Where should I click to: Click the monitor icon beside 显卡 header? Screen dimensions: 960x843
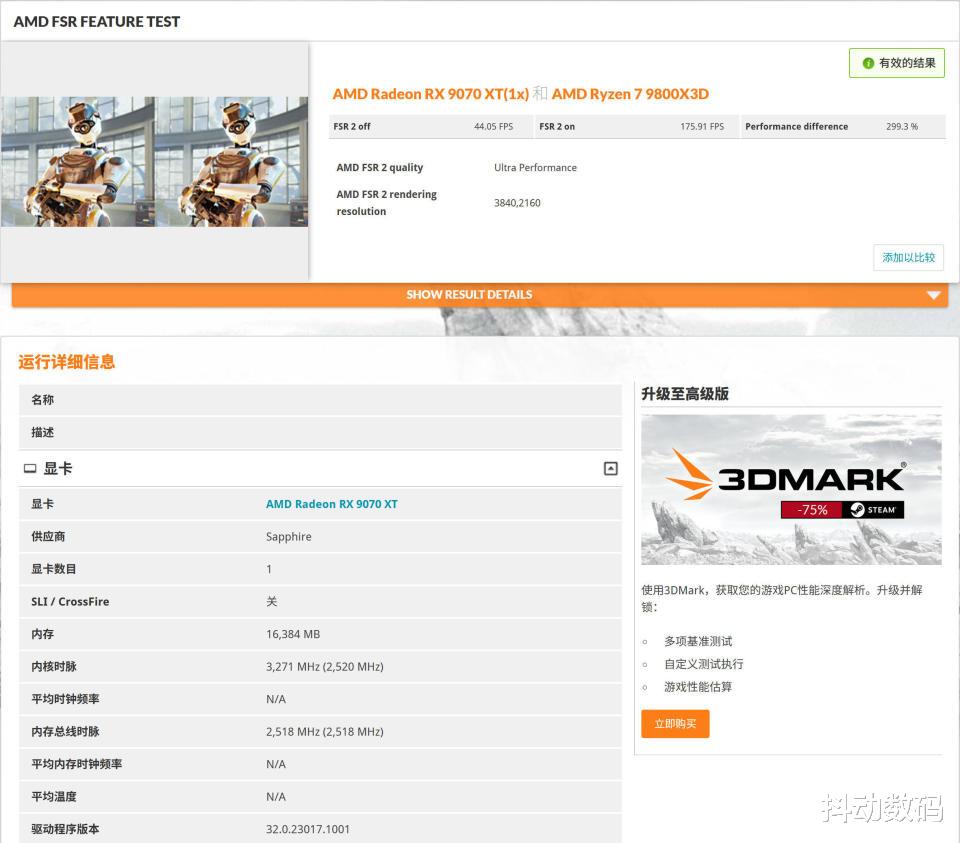click(30, 469)
